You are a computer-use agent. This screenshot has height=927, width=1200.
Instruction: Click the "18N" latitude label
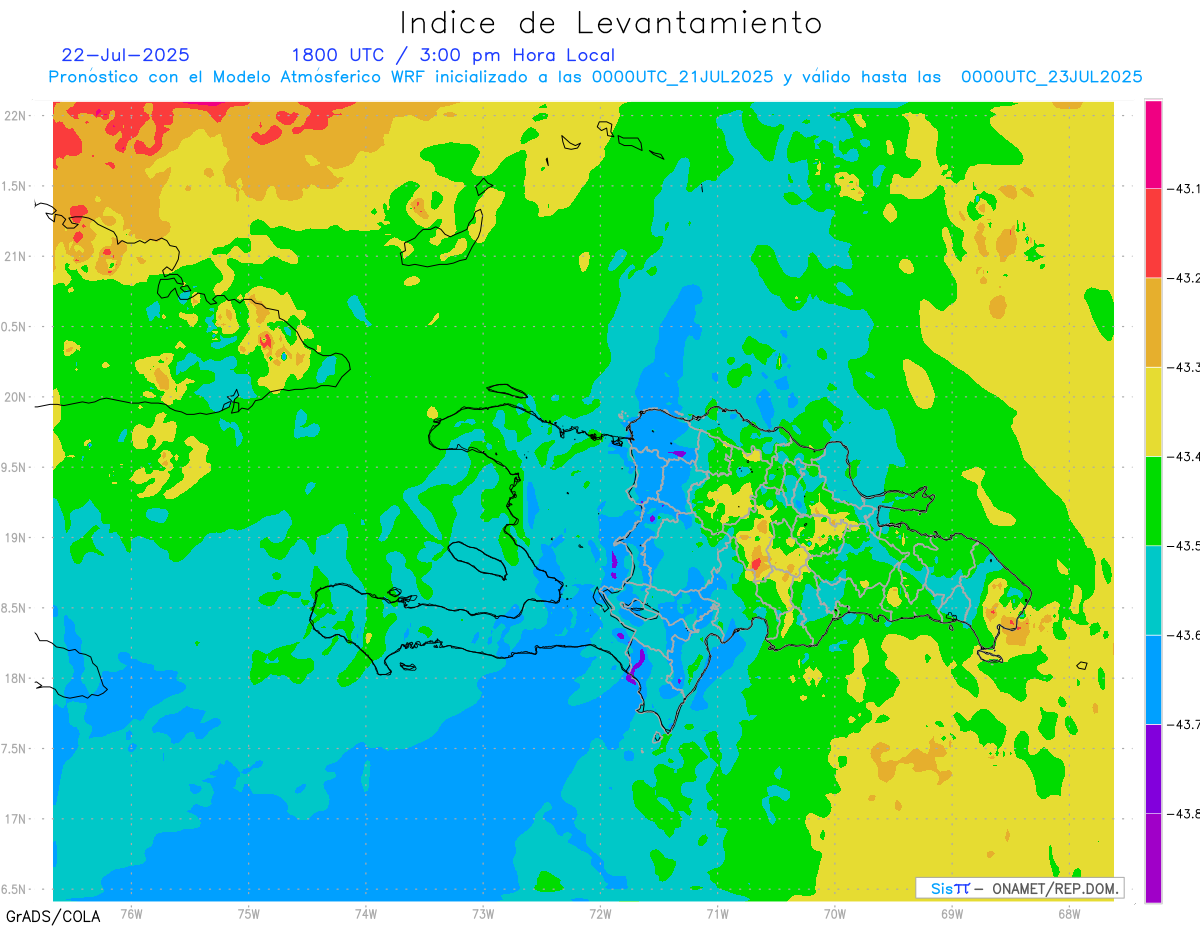[x=17, y=678]
